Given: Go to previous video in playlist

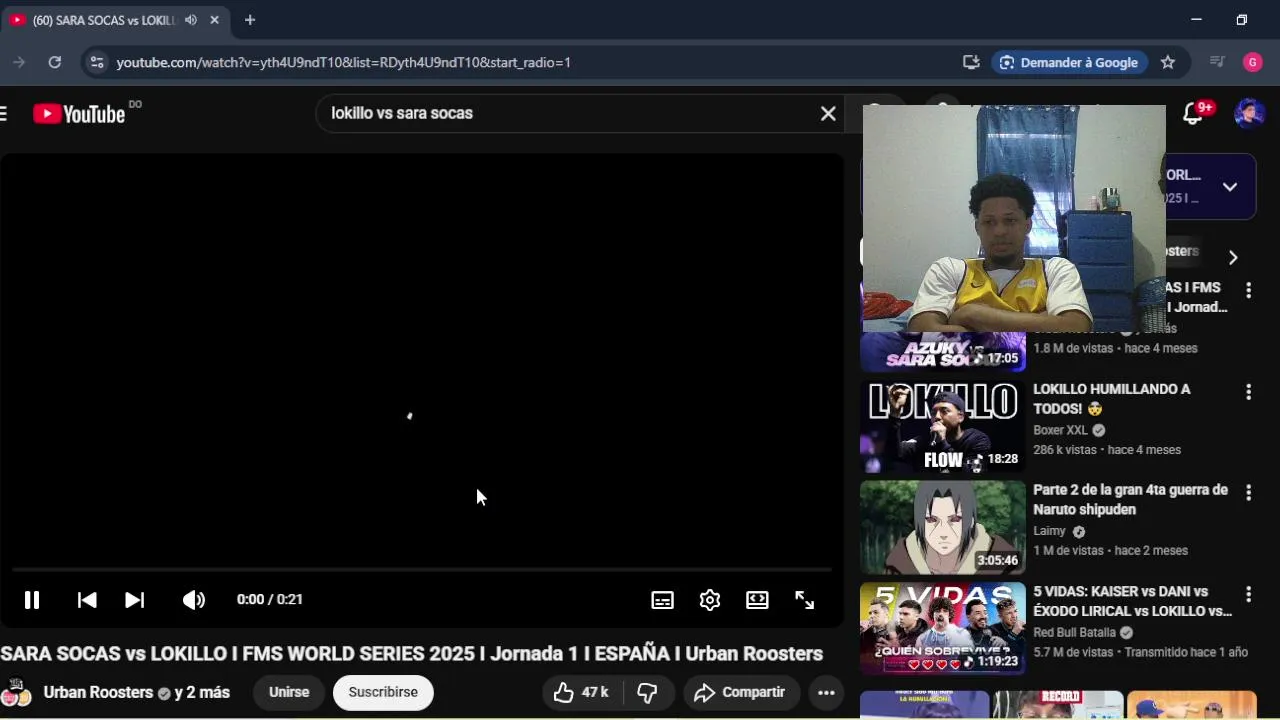Looking at the screenshot, I should [x=87, y=600].
